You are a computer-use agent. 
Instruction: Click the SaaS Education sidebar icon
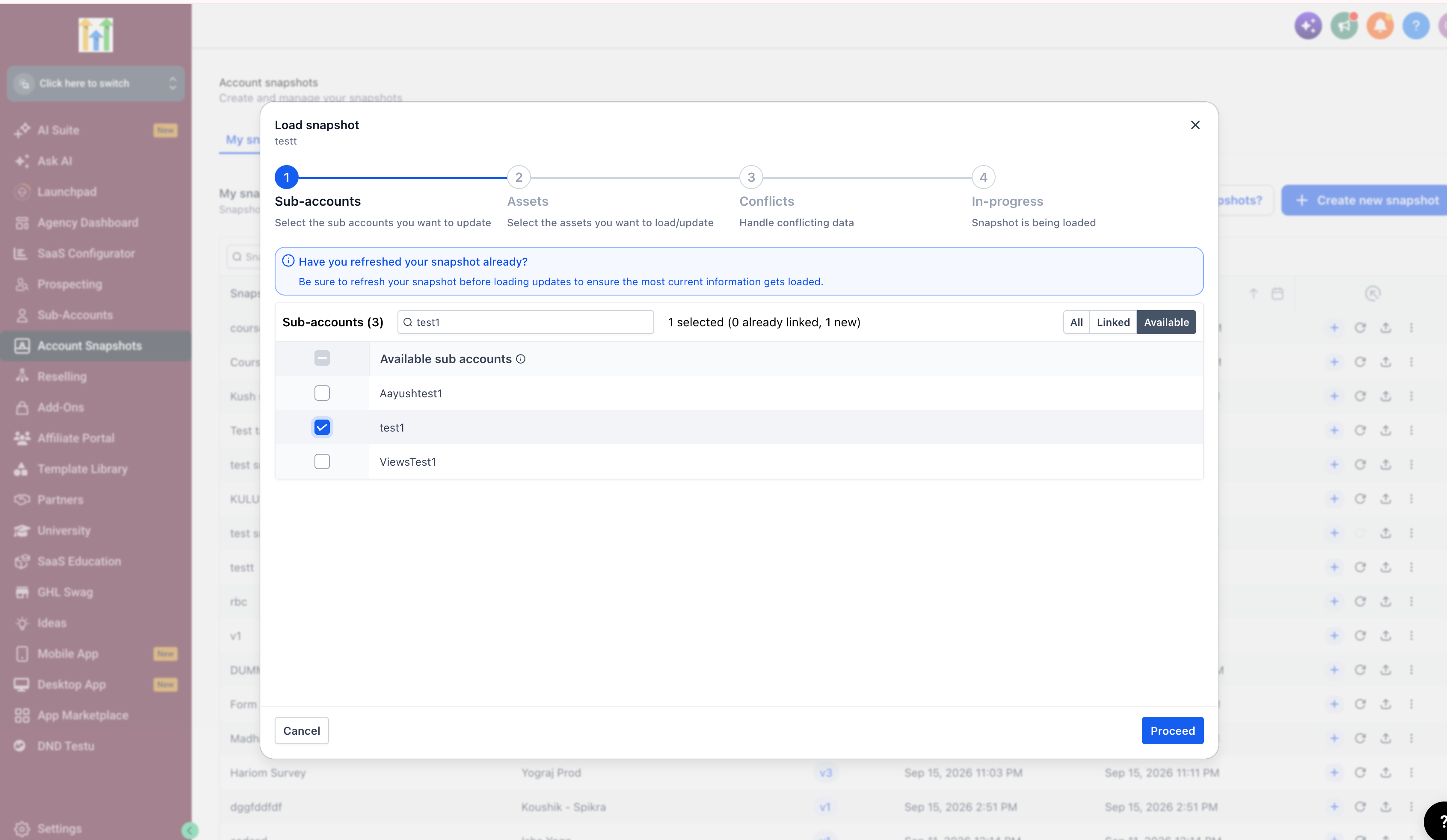tap(22, 562)
